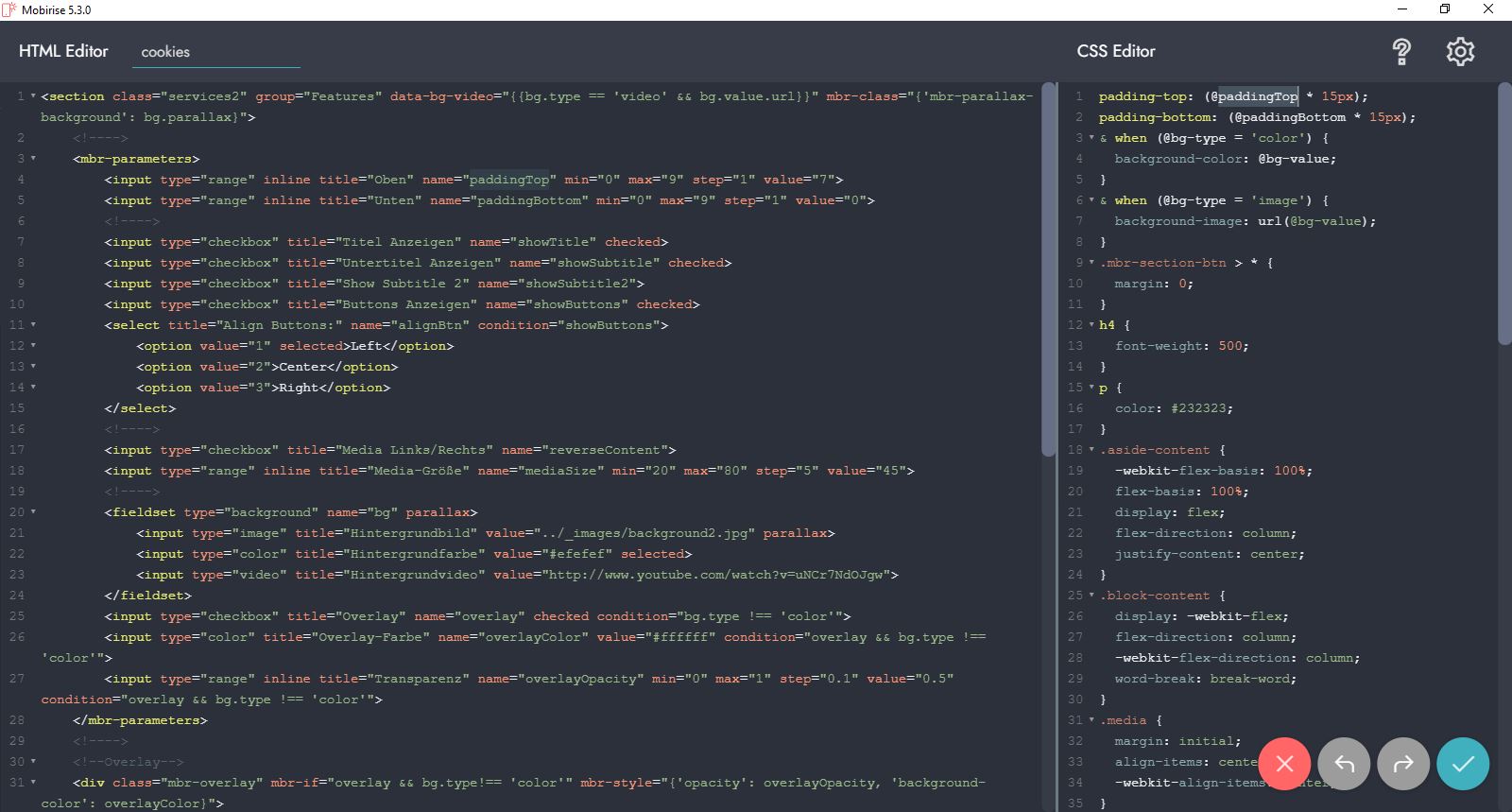Viewport: 1512px width, 812px height.
Task: Fold the .aside-content CSS rule
Action: (1091, 450)
